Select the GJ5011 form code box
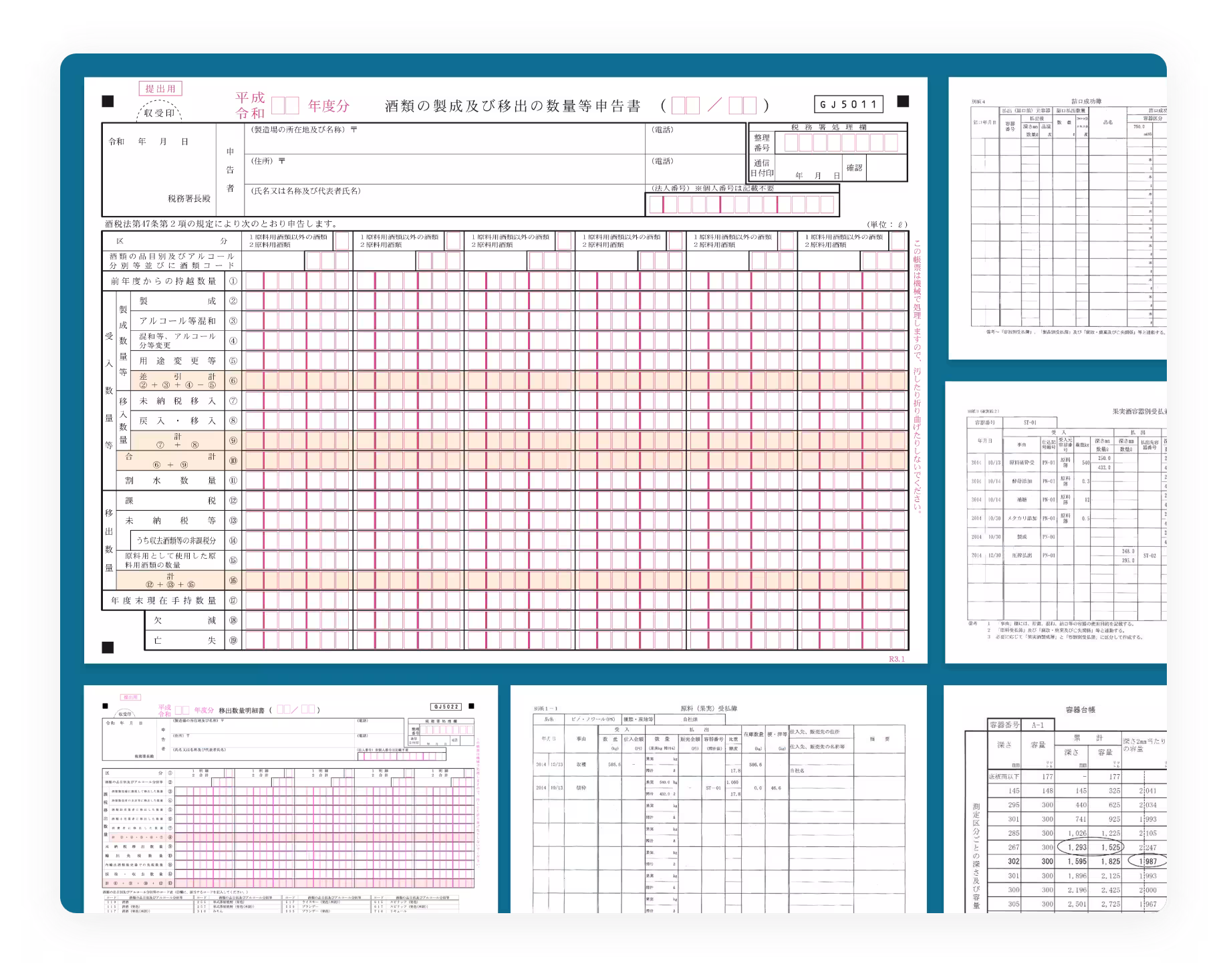Screen dimensions: 1227x980 pos(848,104)
